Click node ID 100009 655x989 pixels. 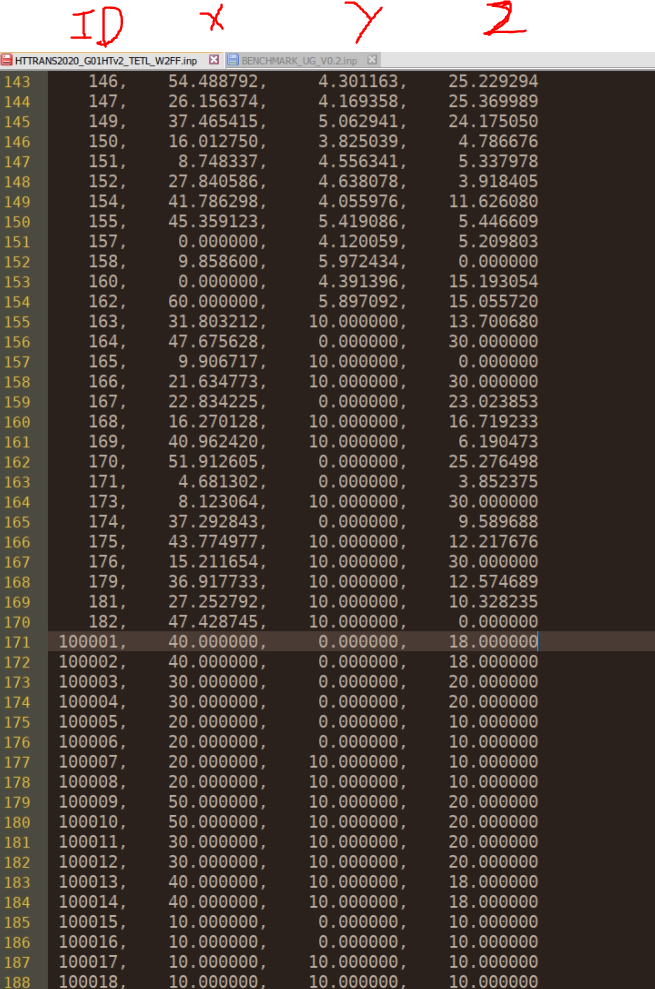tap(88, 802)
